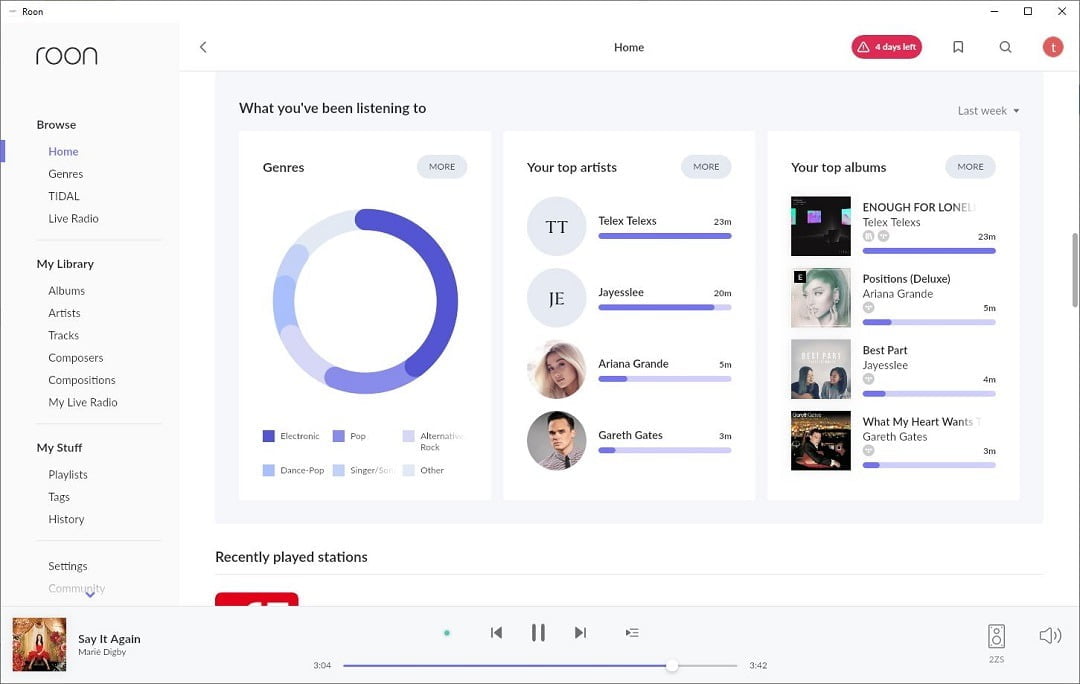The height and width of the screenshot is (684, 1080).
Task: Open the Best Part album title
Action: point(885,351)
